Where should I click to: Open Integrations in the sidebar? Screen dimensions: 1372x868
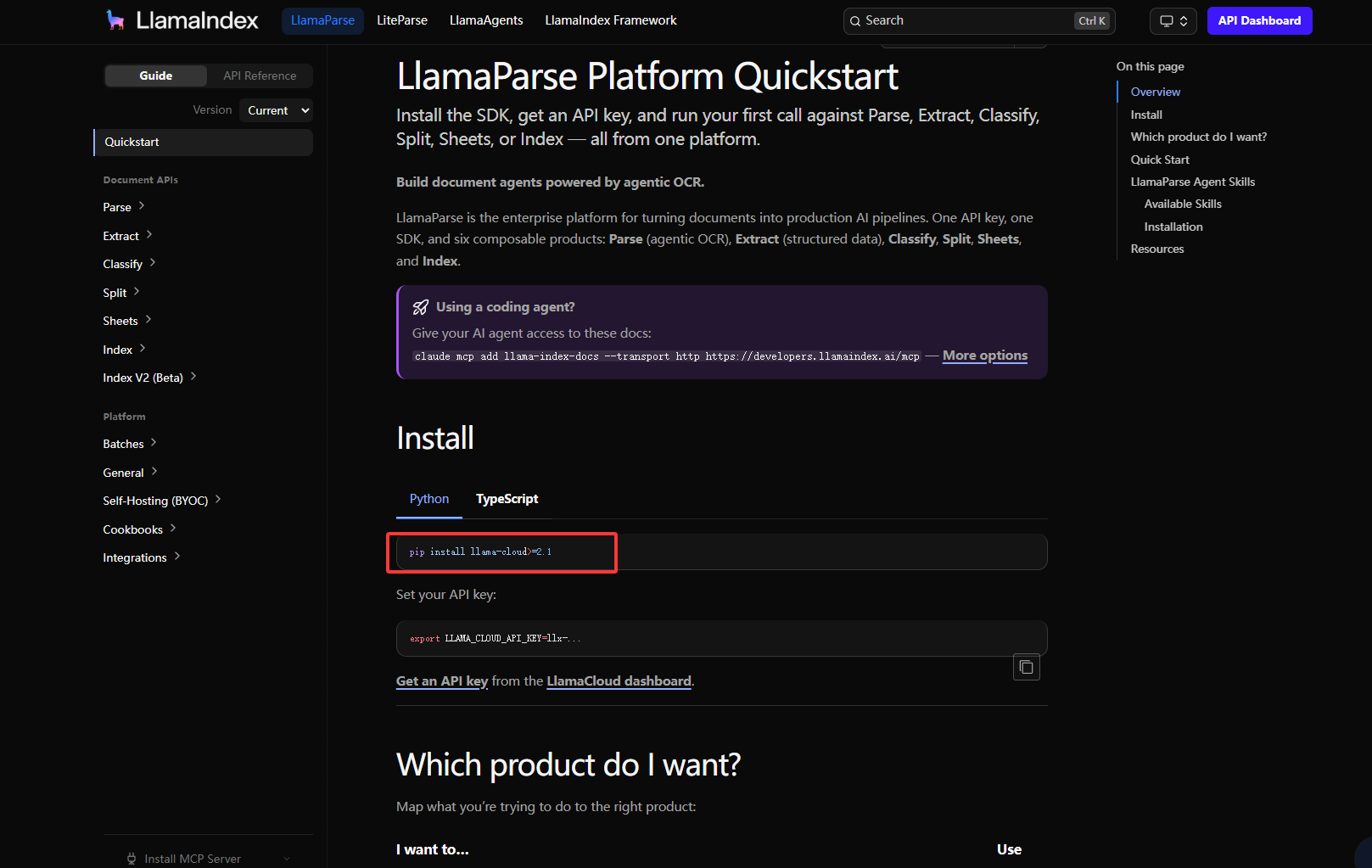coord(135,557)
